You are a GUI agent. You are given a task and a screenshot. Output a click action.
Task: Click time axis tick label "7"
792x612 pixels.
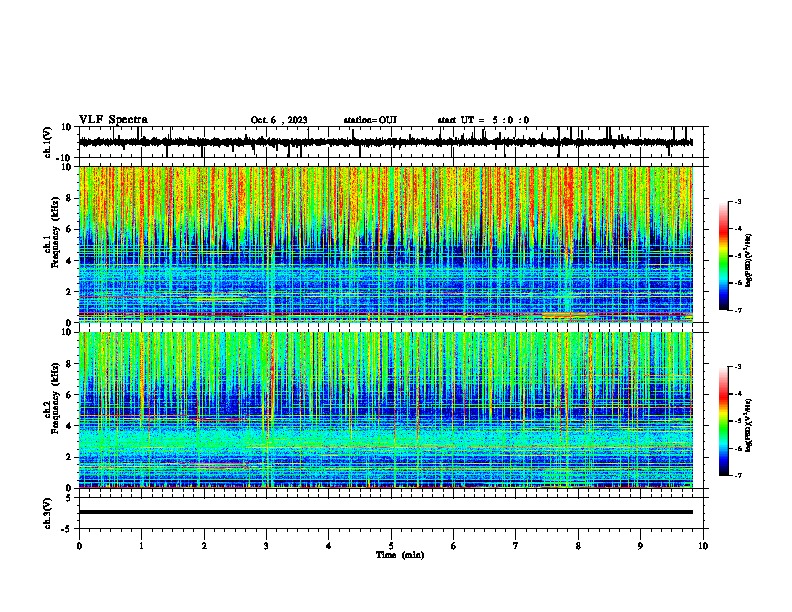[x=516, y=546]
